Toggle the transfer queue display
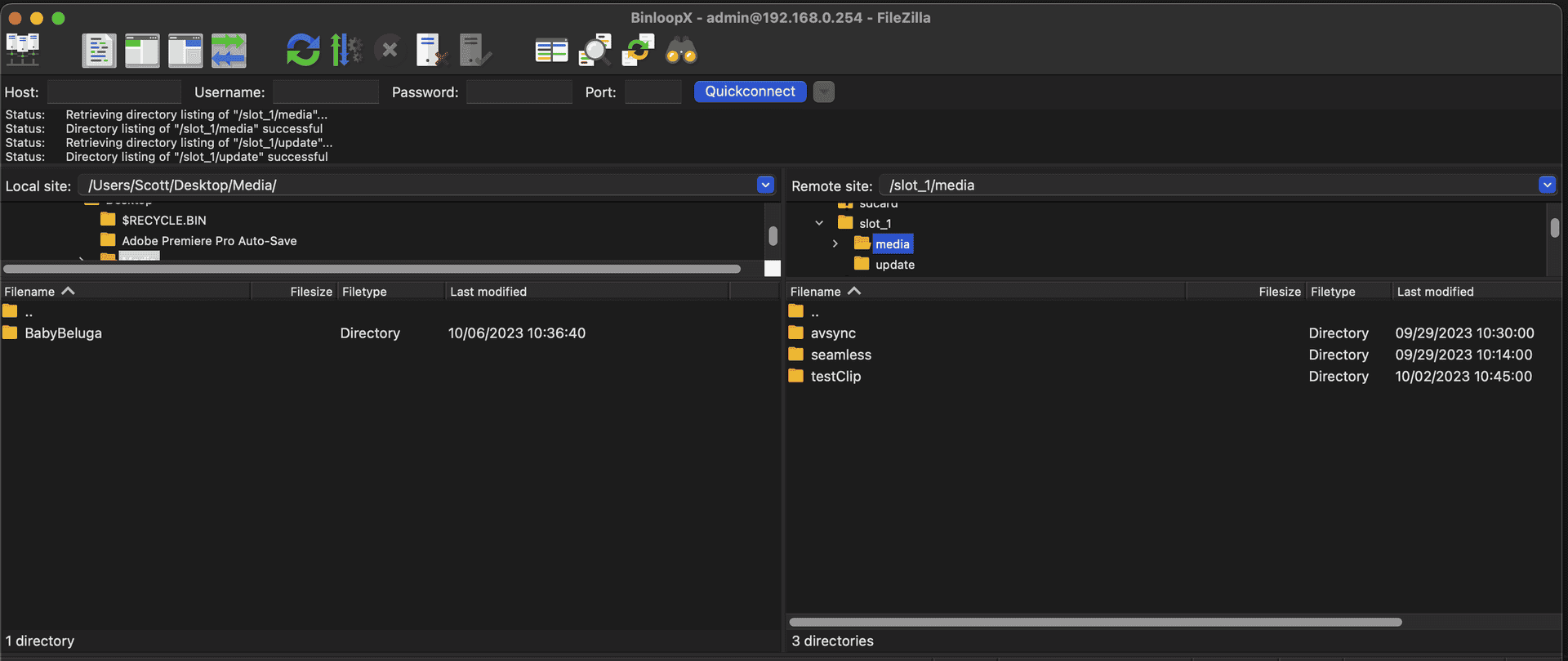Image resolution: width=1568 pixels, height=661 pixels. coord(229,51)
